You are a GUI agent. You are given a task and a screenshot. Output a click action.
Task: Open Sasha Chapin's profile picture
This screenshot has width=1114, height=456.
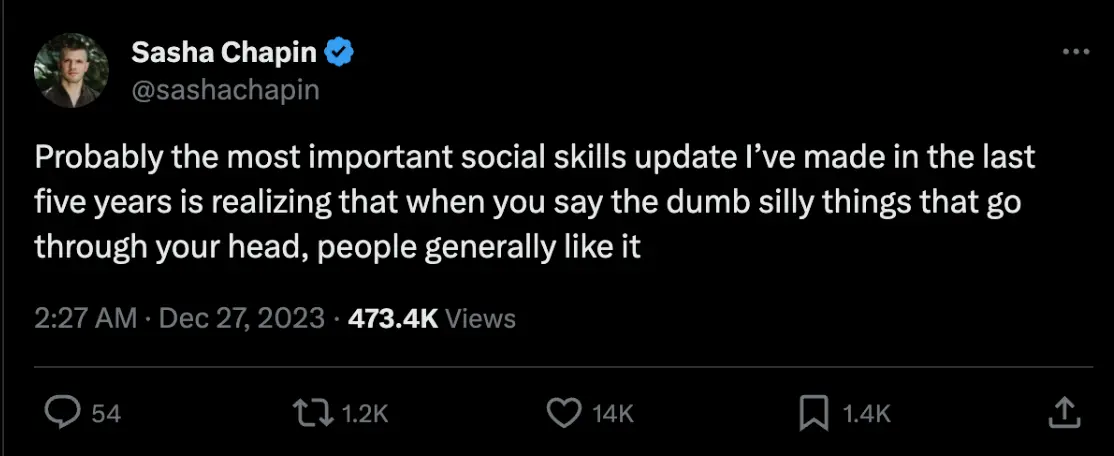point(71,70)
